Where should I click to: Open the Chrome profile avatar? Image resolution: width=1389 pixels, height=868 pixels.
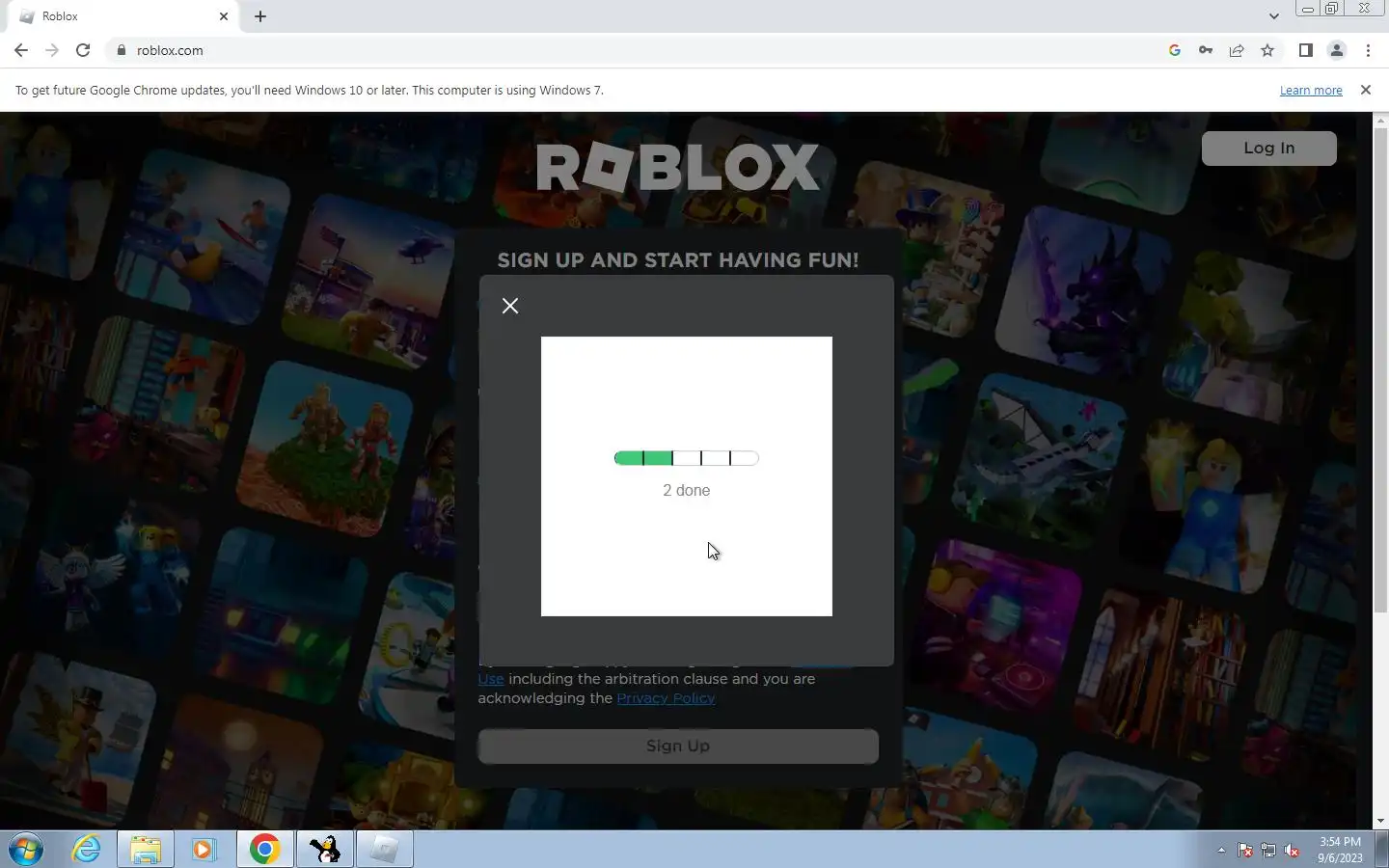tap(1337, 50)
